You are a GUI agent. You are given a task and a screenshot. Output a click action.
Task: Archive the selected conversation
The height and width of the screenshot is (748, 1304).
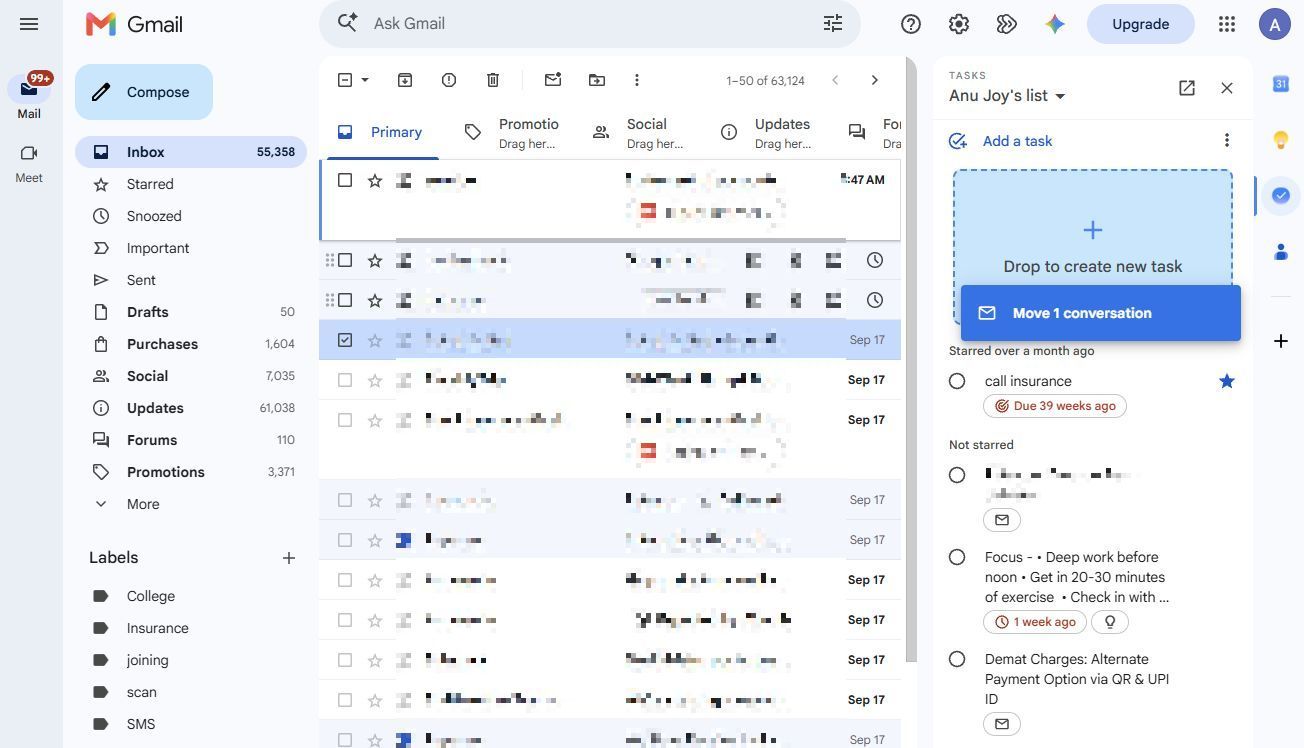[x=405, y=80]
